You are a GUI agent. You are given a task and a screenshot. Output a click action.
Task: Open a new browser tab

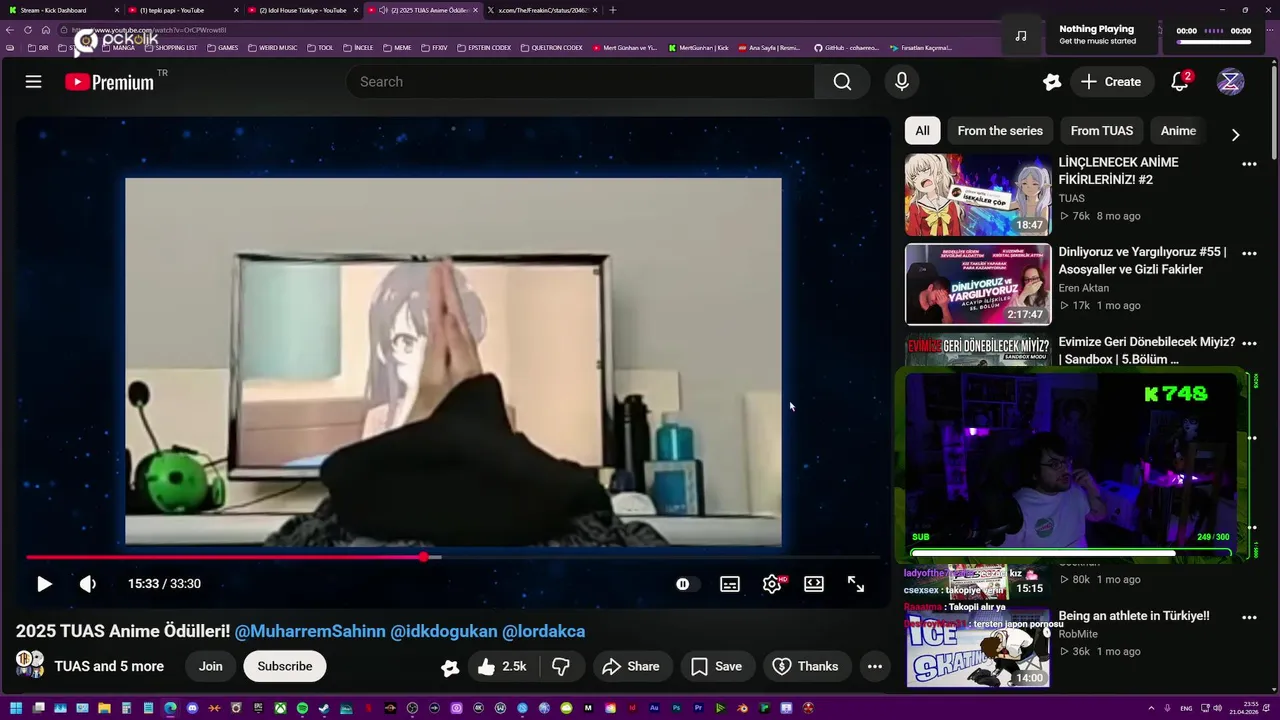coord(612,10)
